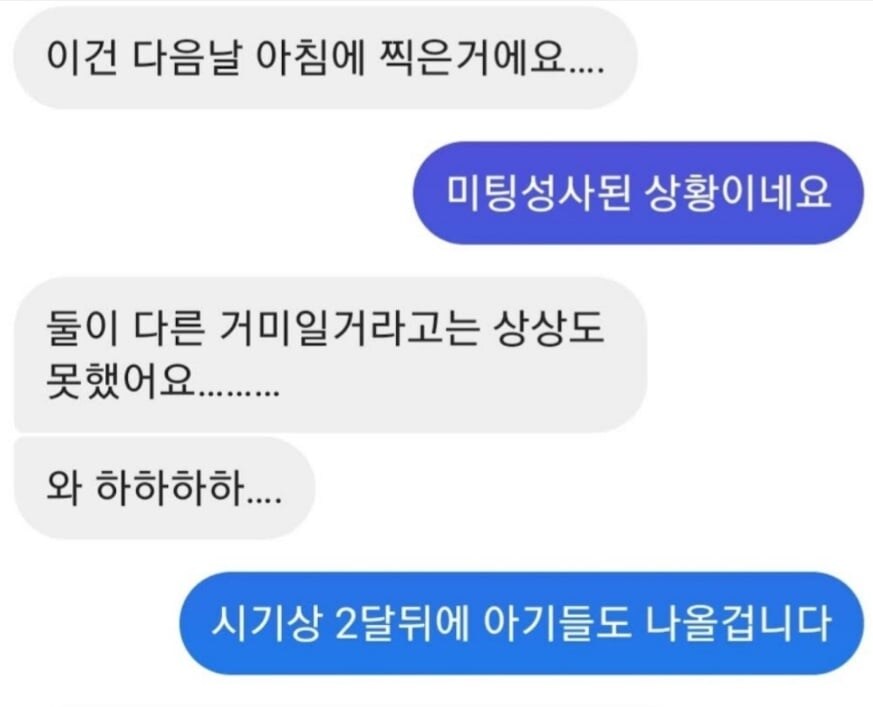Tap the purple '미팅성사된 상황이네요' bubble

point(638,193)
